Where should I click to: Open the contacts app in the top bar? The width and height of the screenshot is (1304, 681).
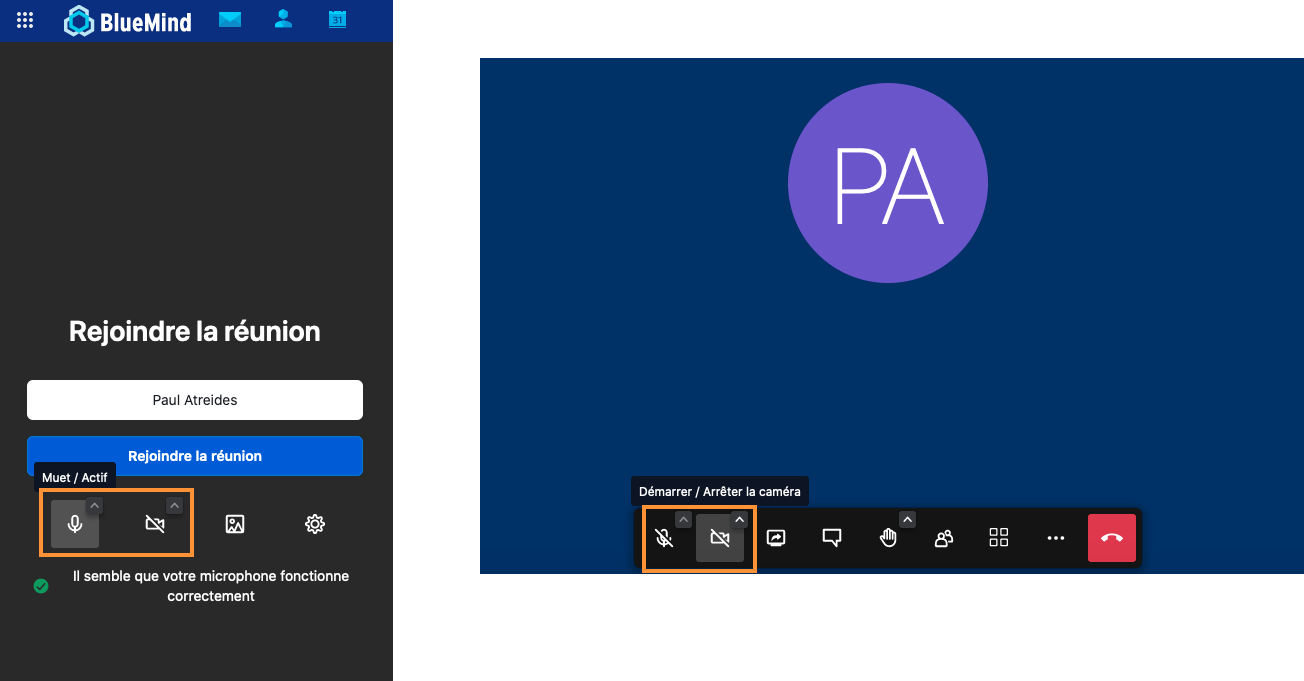tap(283, 19)
